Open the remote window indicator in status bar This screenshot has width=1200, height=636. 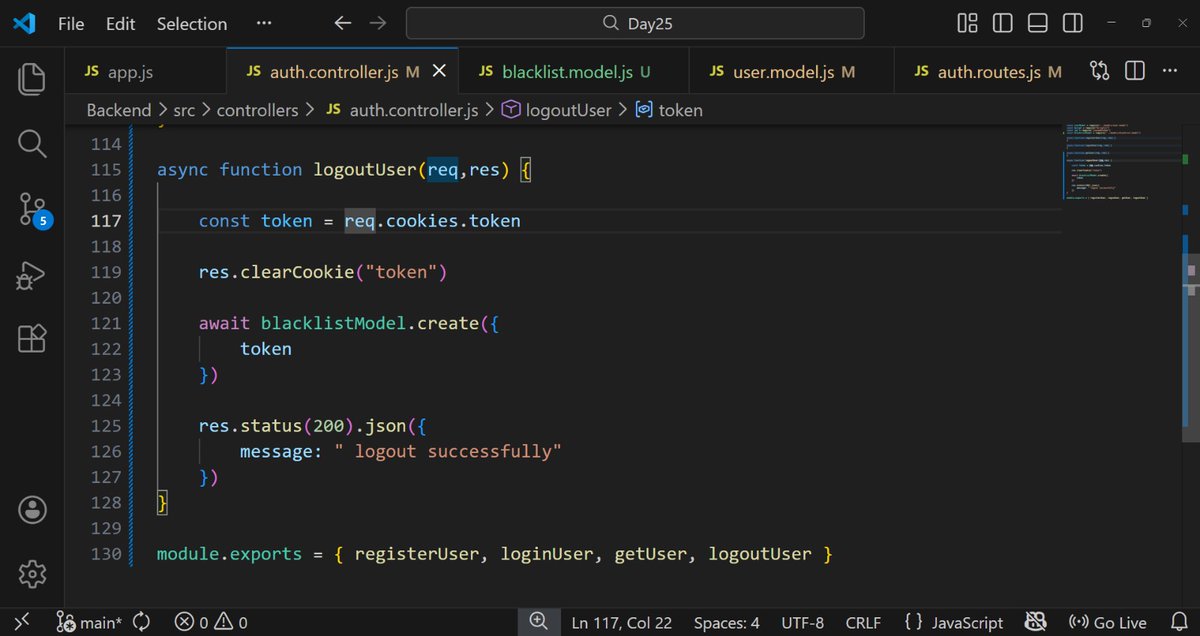click(x=22, y=622)
